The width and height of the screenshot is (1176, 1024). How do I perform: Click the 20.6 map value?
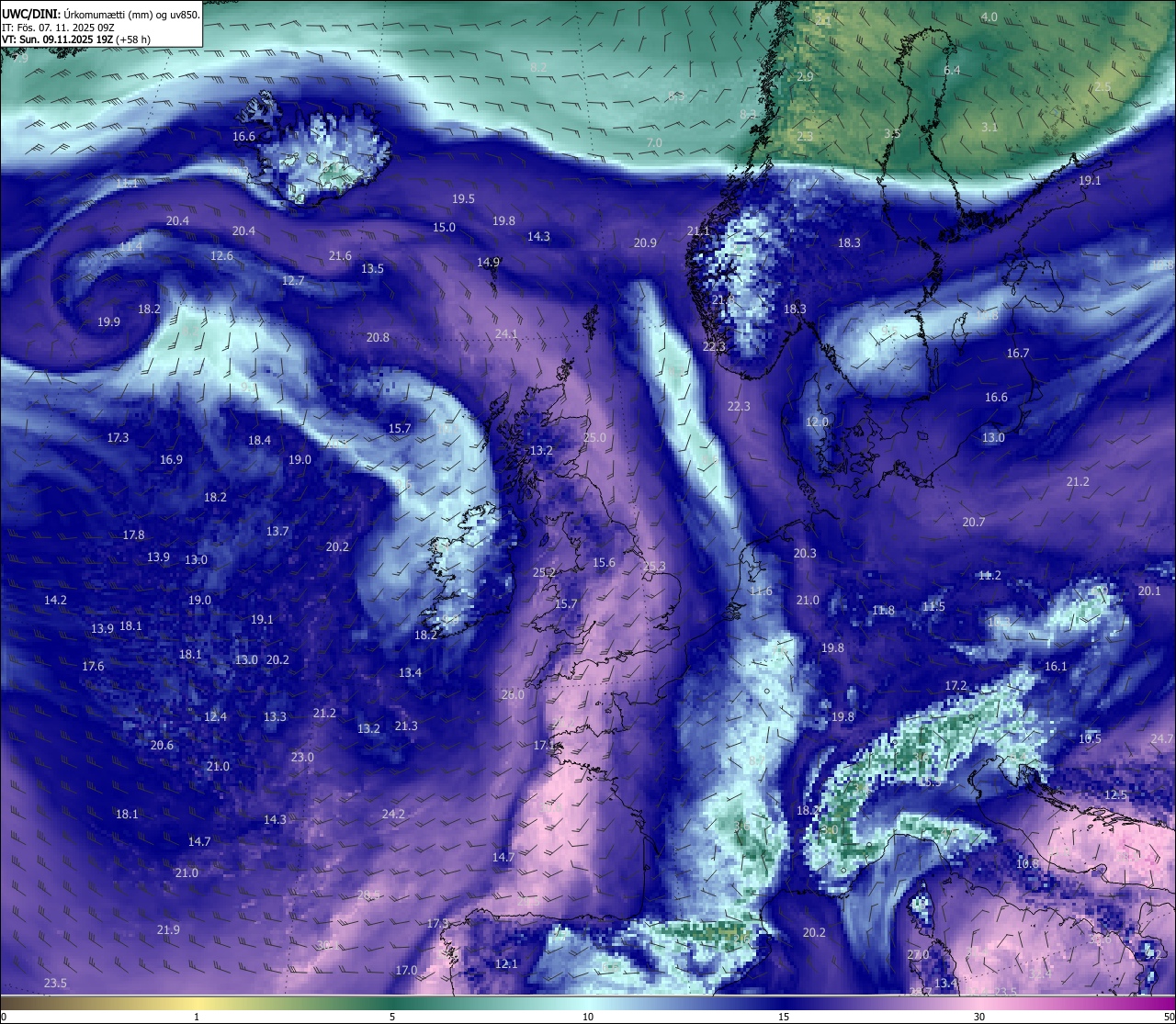tap(162, 745)
